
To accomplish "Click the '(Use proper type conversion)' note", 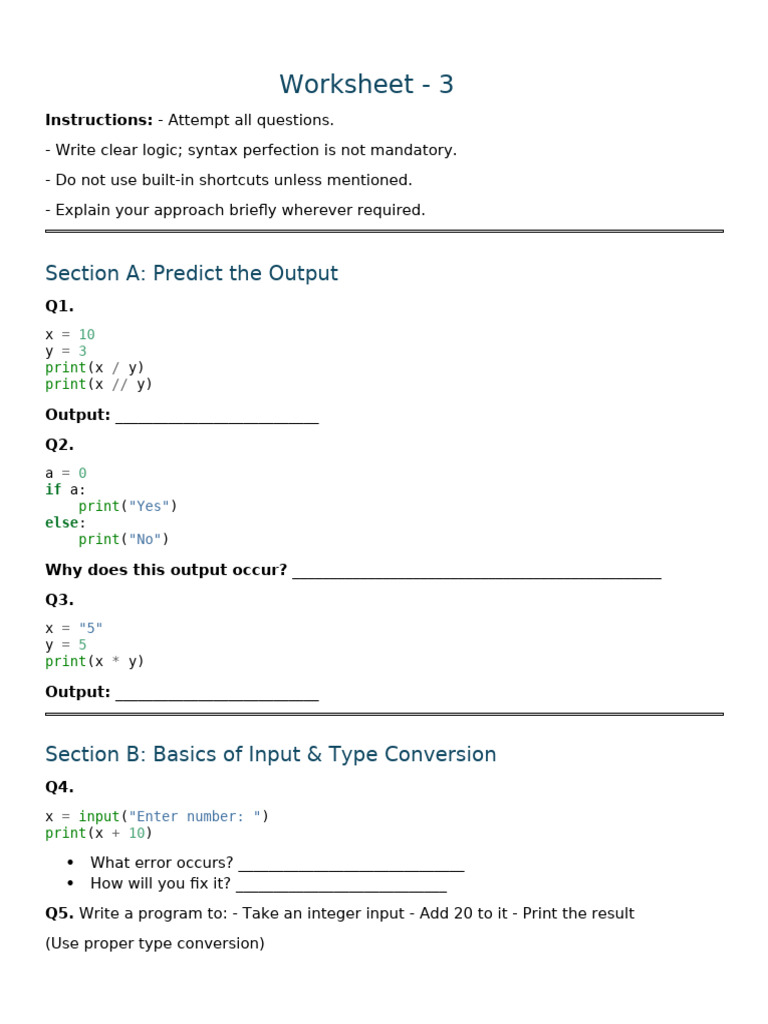I will click(x=155, y=944).
